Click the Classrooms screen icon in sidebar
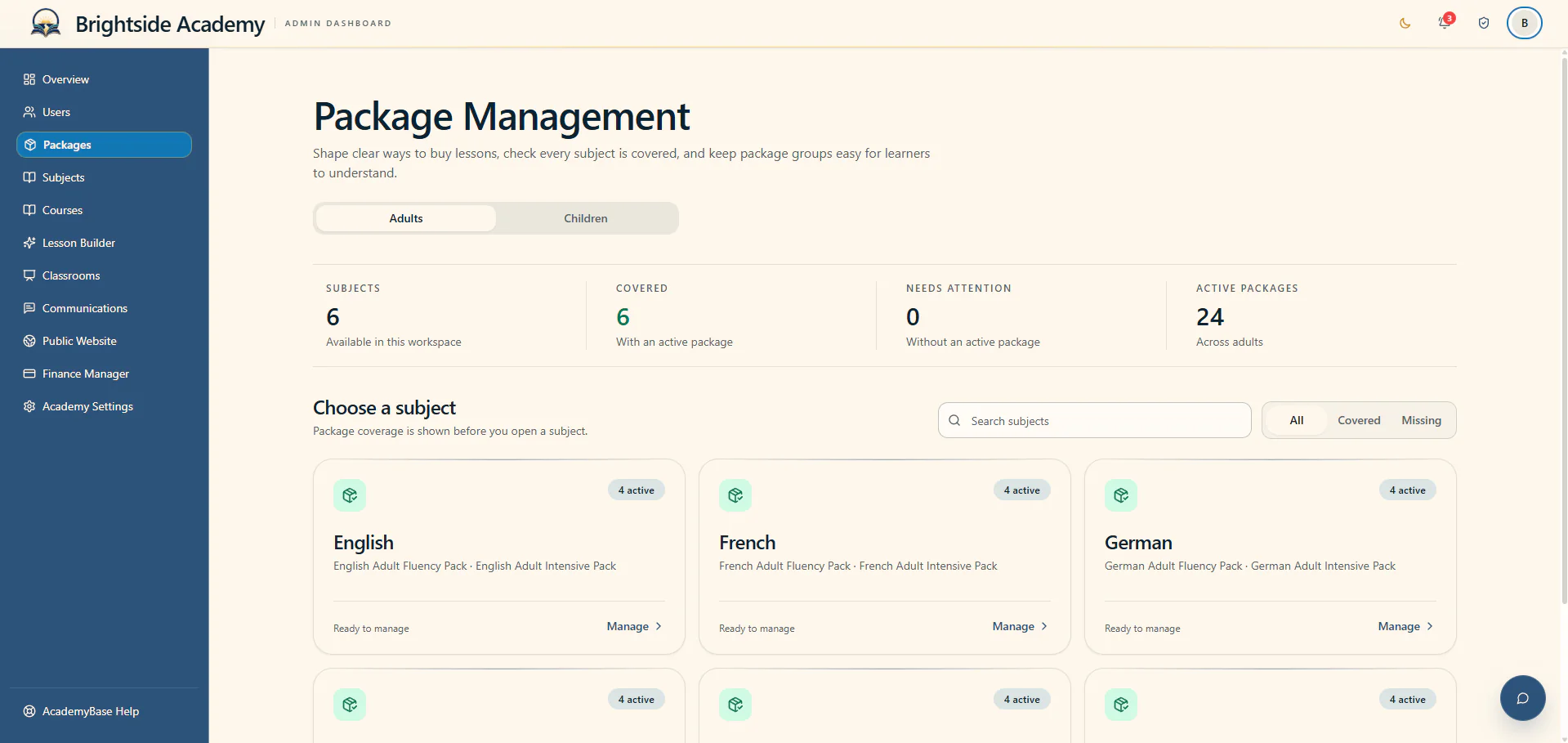This screenshot has width=1568, height=743. pos(29,275)
